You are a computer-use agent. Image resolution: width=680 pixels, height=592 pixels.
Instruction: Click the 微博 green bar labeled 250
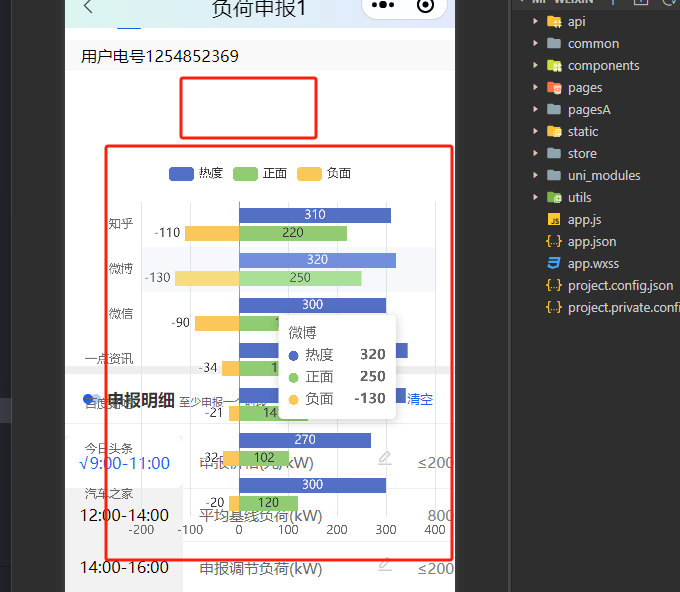pos(300,278)
